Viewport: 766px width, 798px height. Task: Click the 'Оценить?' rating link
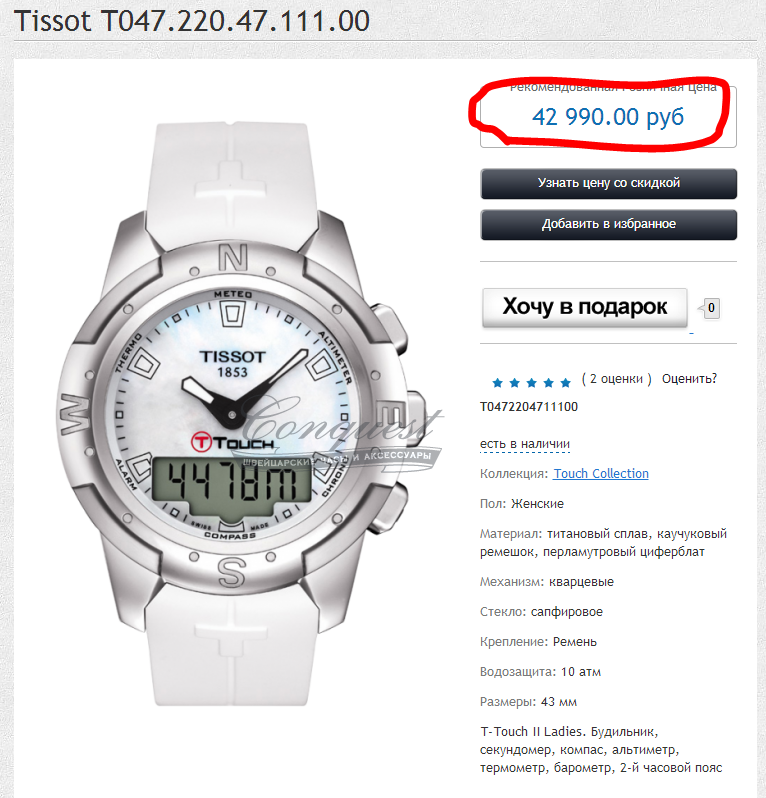click(x=689, y=379)
